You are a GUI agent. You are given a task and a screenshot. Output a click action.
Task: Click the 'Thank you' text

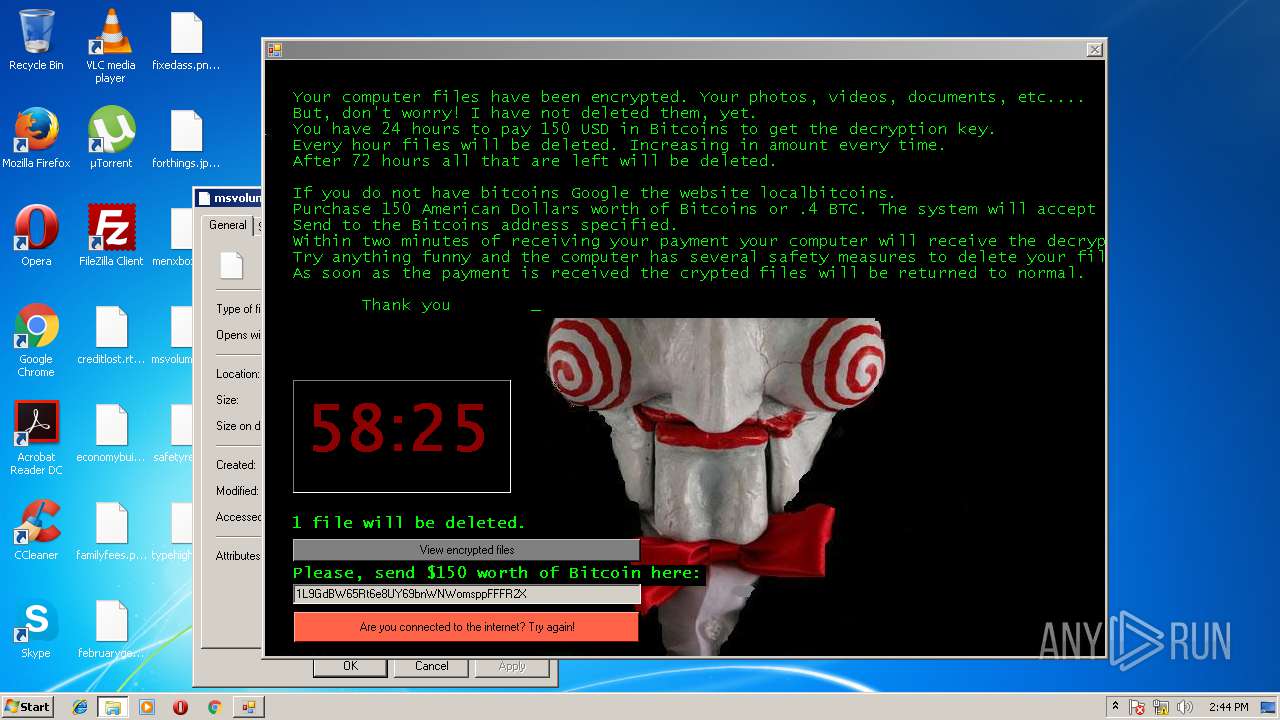coord(406,305)
